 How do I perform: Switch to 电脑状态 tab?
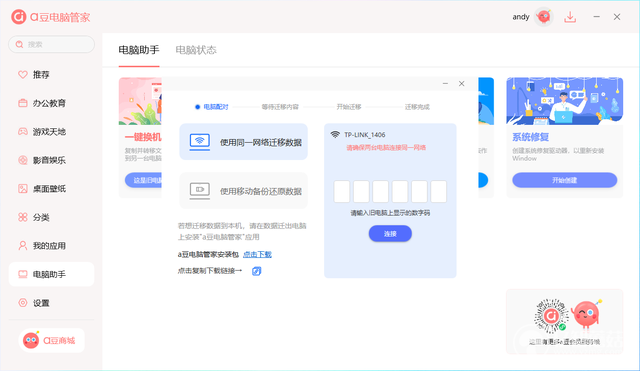click(x=196, y=50)
